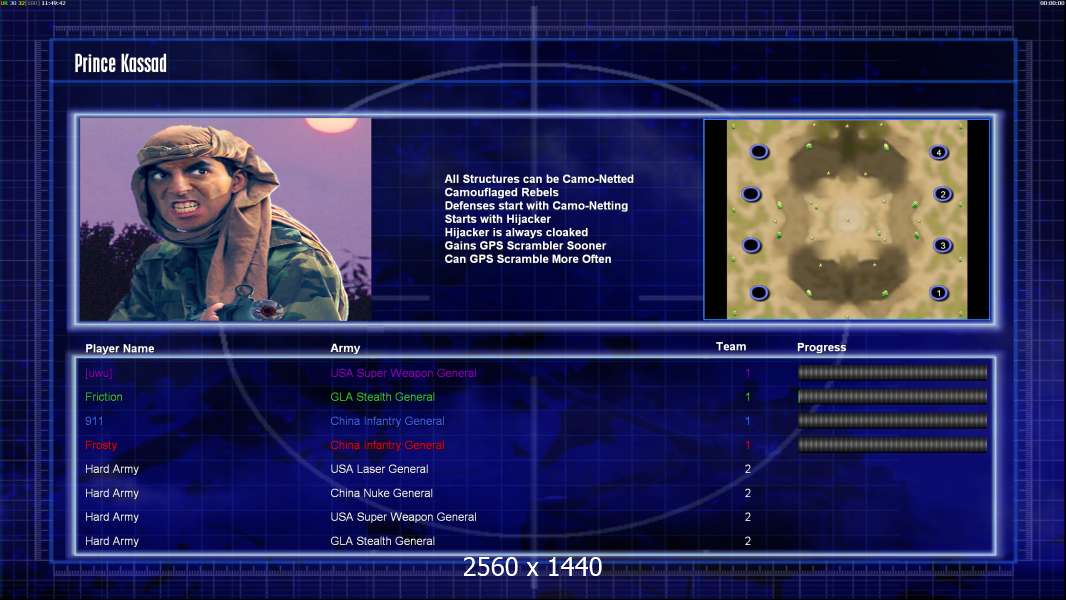1066x600 pixels.
Task: Select start position marker 1 on minimap
Action: click(939, 293)
